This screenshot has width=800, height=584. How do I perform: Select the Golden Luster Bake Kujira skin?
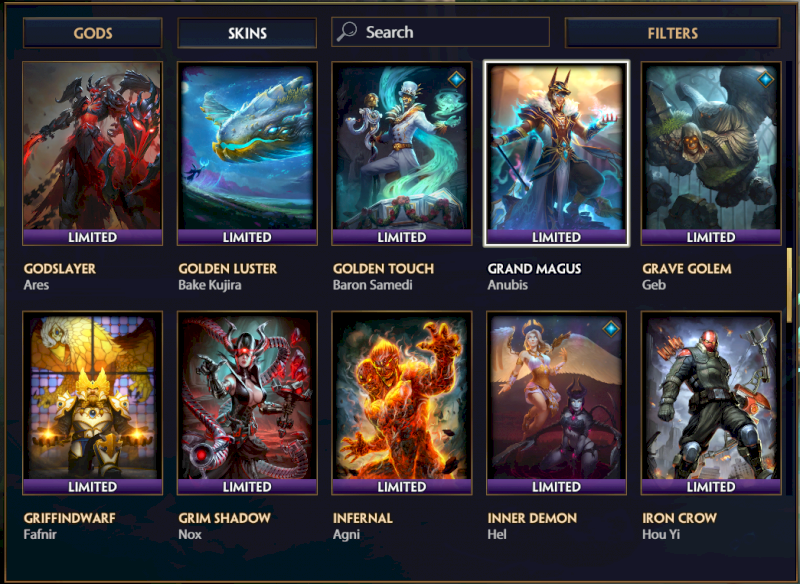coord(247,154)
